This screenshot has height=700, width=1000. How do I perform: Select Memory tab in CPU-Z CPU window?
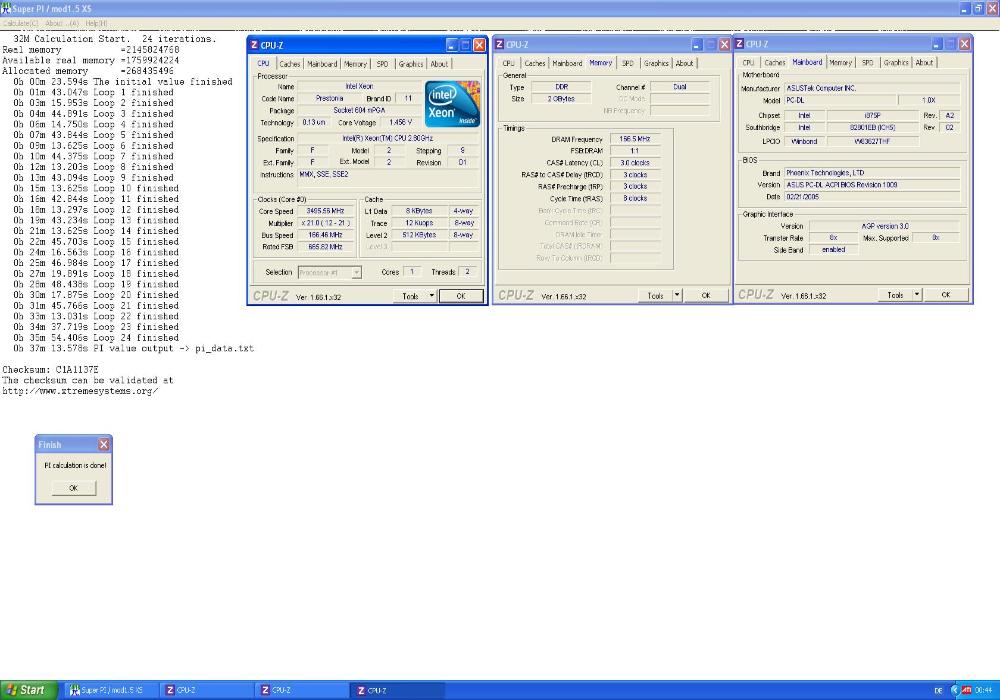[355, 64]
